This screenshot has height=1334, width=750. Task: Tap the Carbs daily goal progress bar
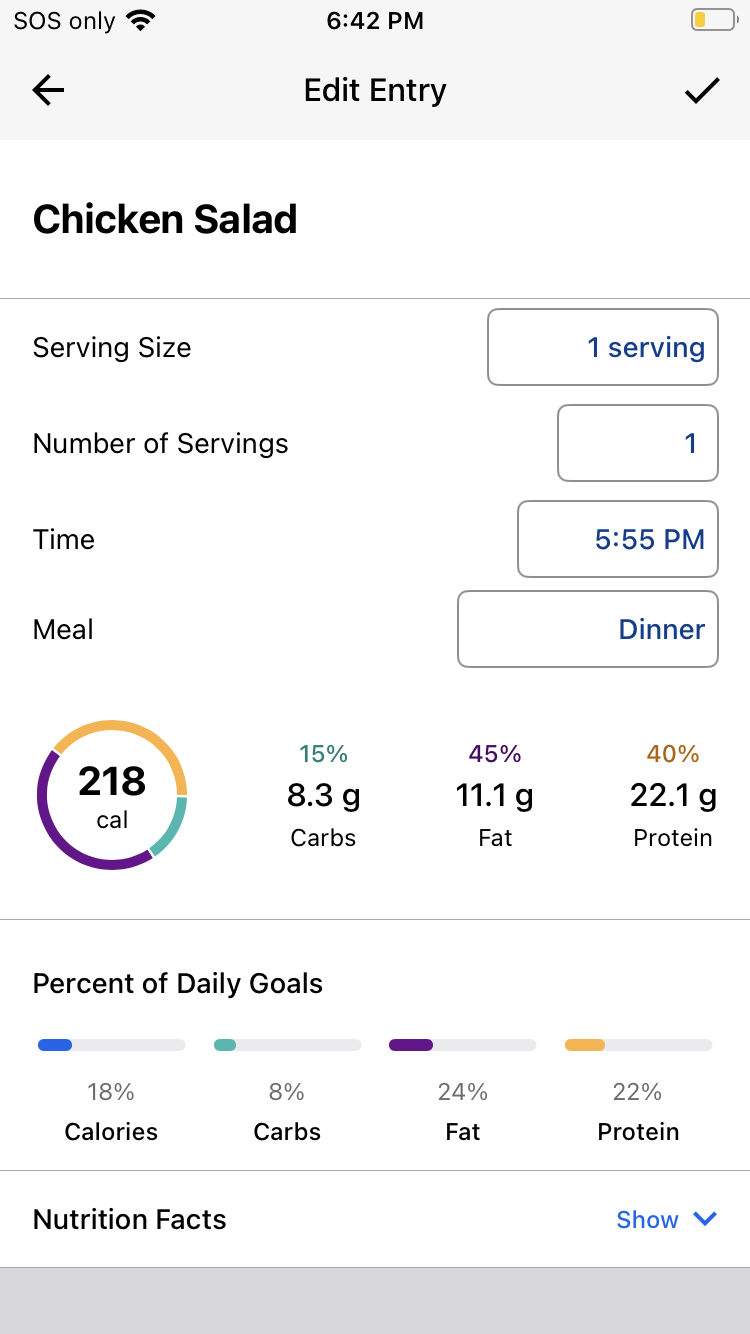(287, 1045)
